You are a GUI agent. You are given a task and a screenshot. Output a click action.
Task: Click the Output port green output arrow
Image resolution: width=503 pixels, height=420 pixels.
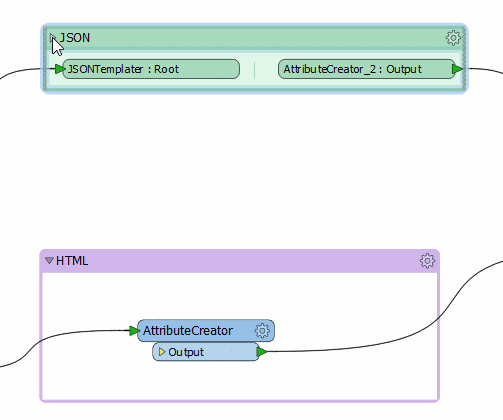(262, 351)
